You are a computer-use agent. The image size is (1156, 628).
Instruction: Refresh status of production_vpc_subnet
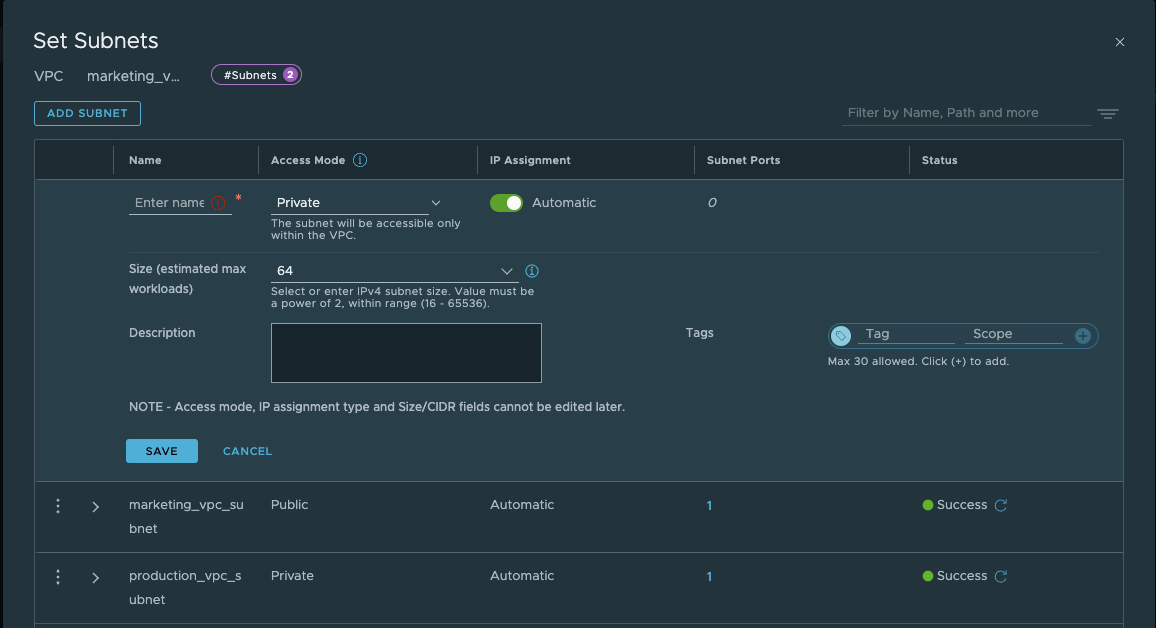pos(1000,577)
